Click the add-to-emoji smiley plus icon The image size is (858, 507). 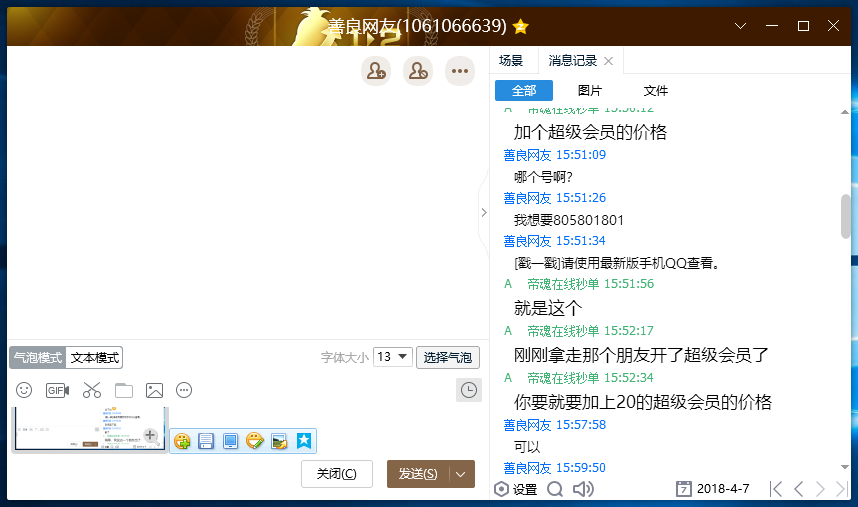(182, 441)
